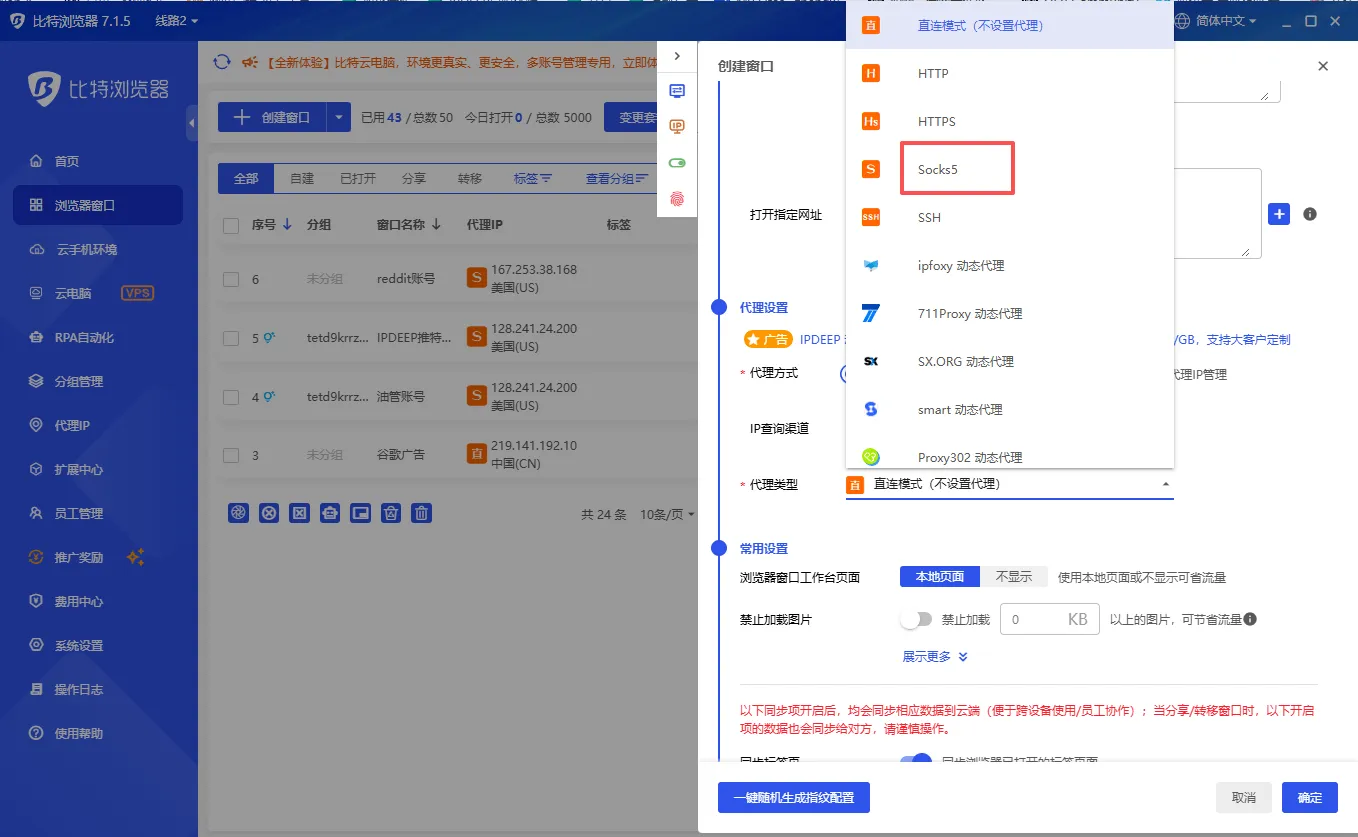Expand 展示更多 settings
This screenshot has width=1358, height=837.
[935, 657]
